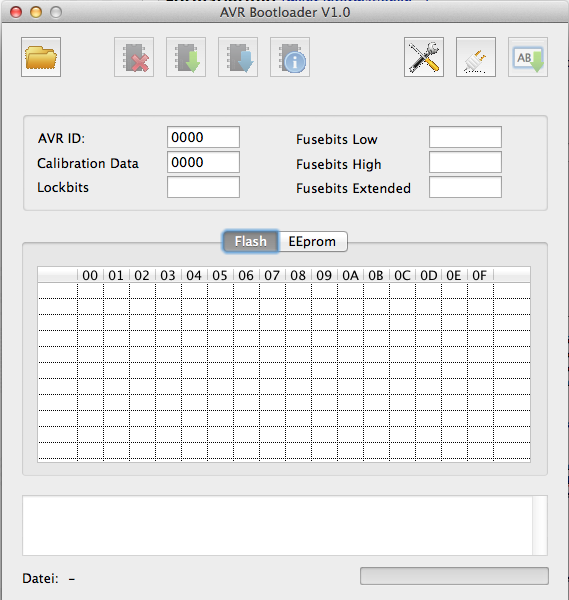Click the 0C column header
569x600 pixels.
[x=402, y=275]
